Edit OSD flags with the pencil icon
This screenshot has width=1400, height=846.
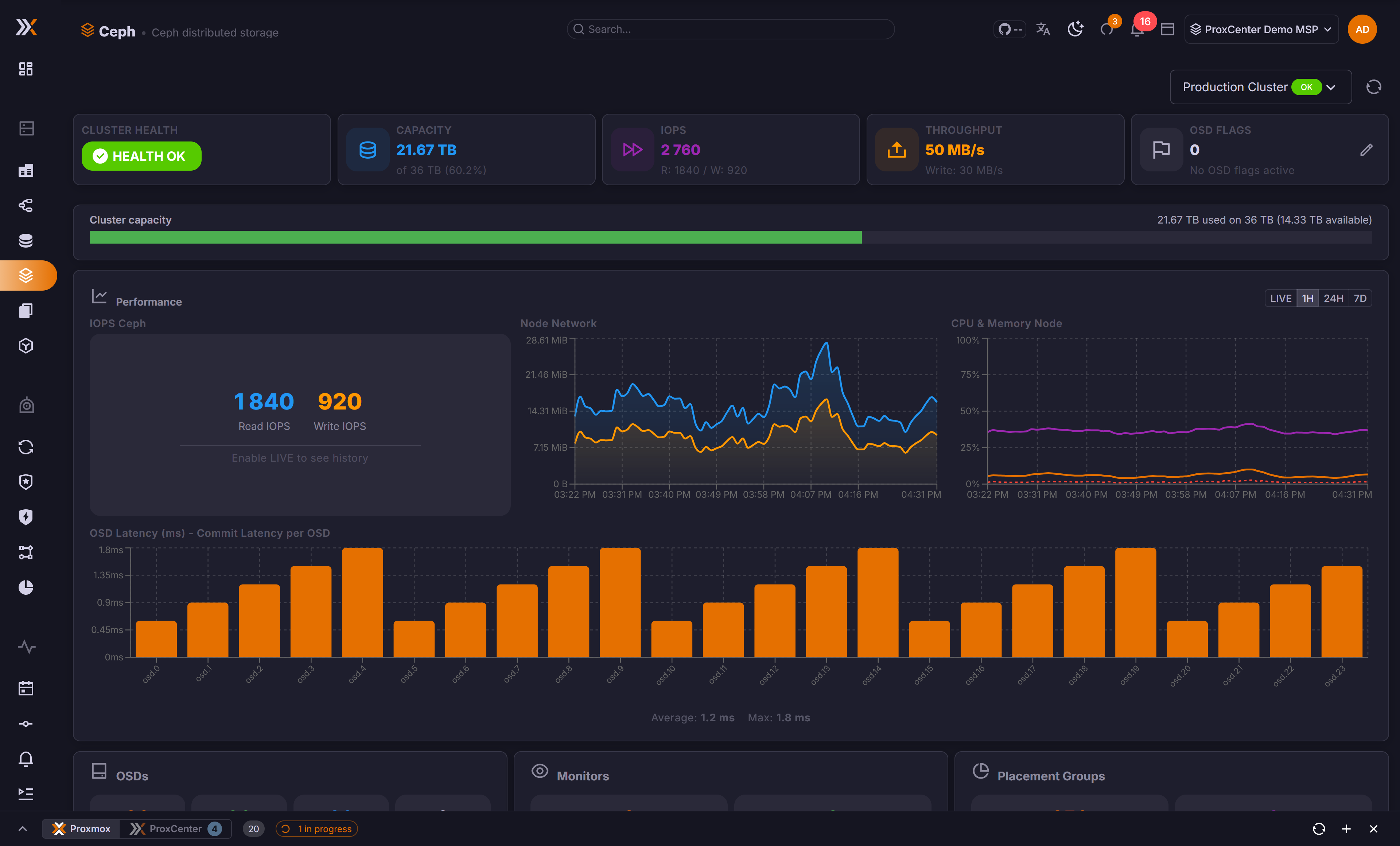1366,150
